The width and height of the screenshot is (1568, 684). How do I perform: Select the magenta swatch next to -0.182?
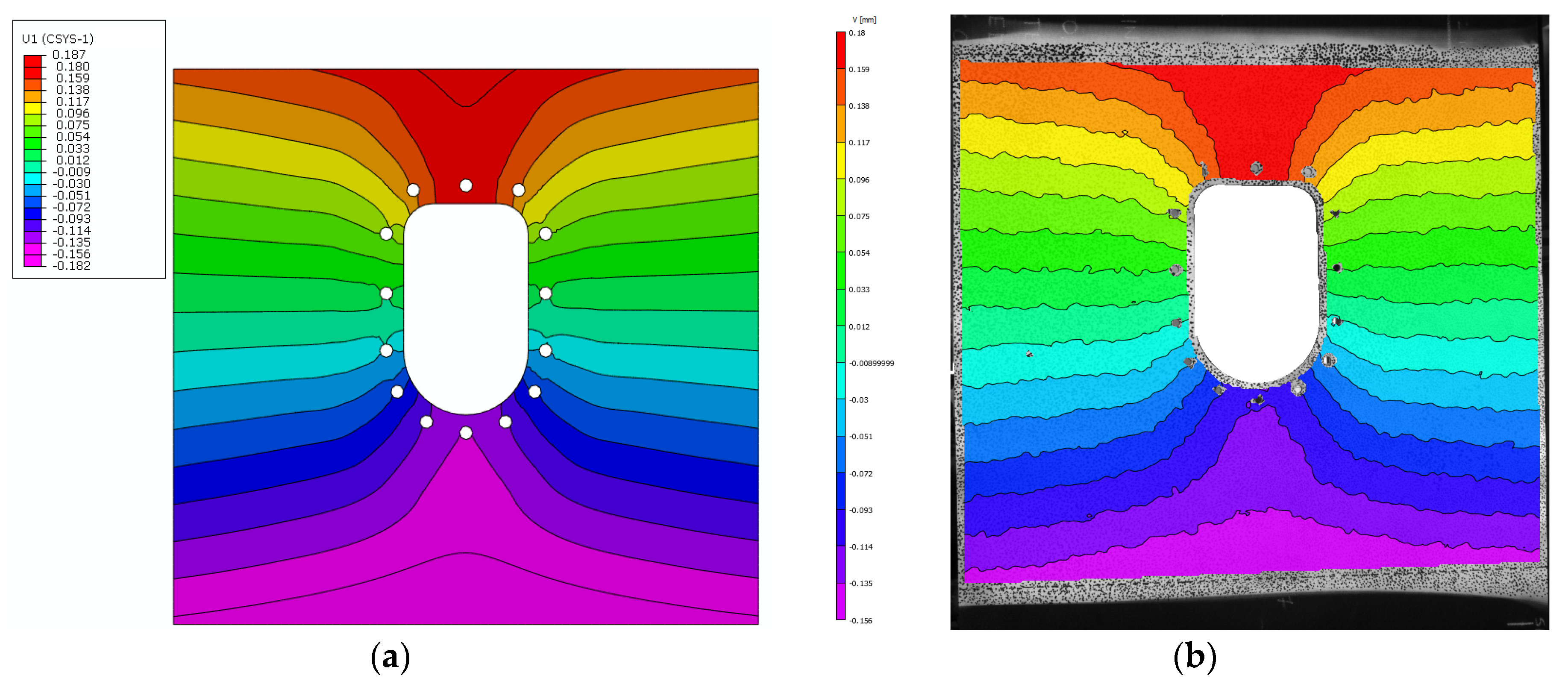tap(32, 261)
